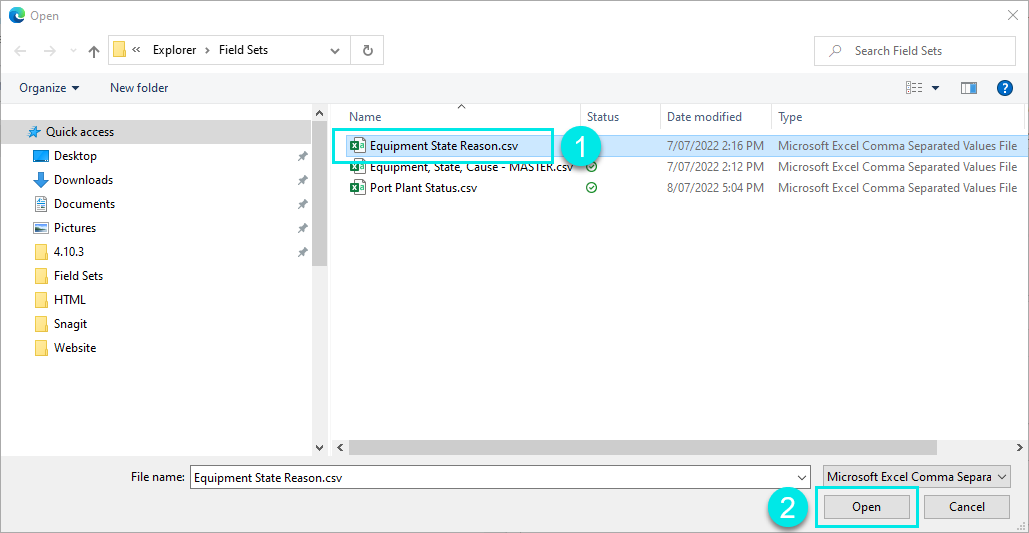Click the Change your view icon
The width and height of the screenshot is (1029, 533).
coord(914,88)
